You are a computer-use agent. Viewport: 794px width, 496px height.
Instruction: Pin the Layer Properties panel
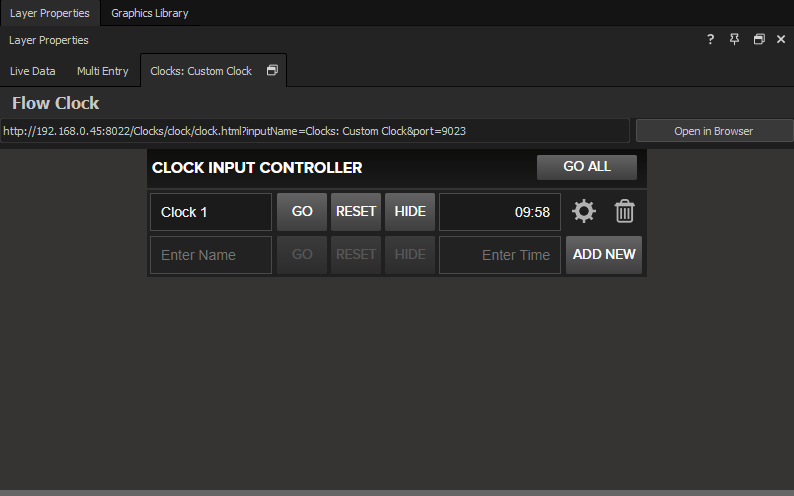734,39
